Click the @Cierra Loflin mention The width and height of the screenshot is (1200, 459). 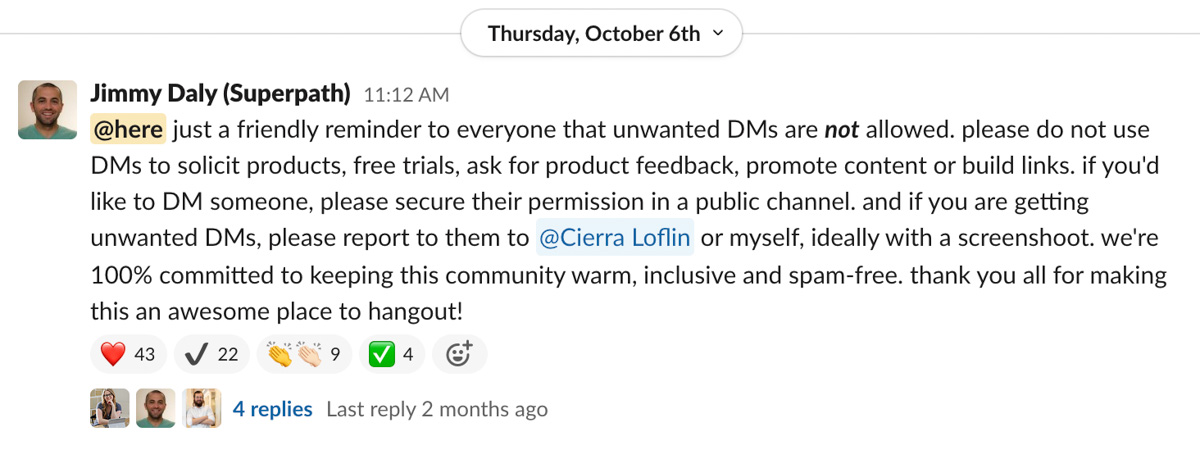point(614,239)
